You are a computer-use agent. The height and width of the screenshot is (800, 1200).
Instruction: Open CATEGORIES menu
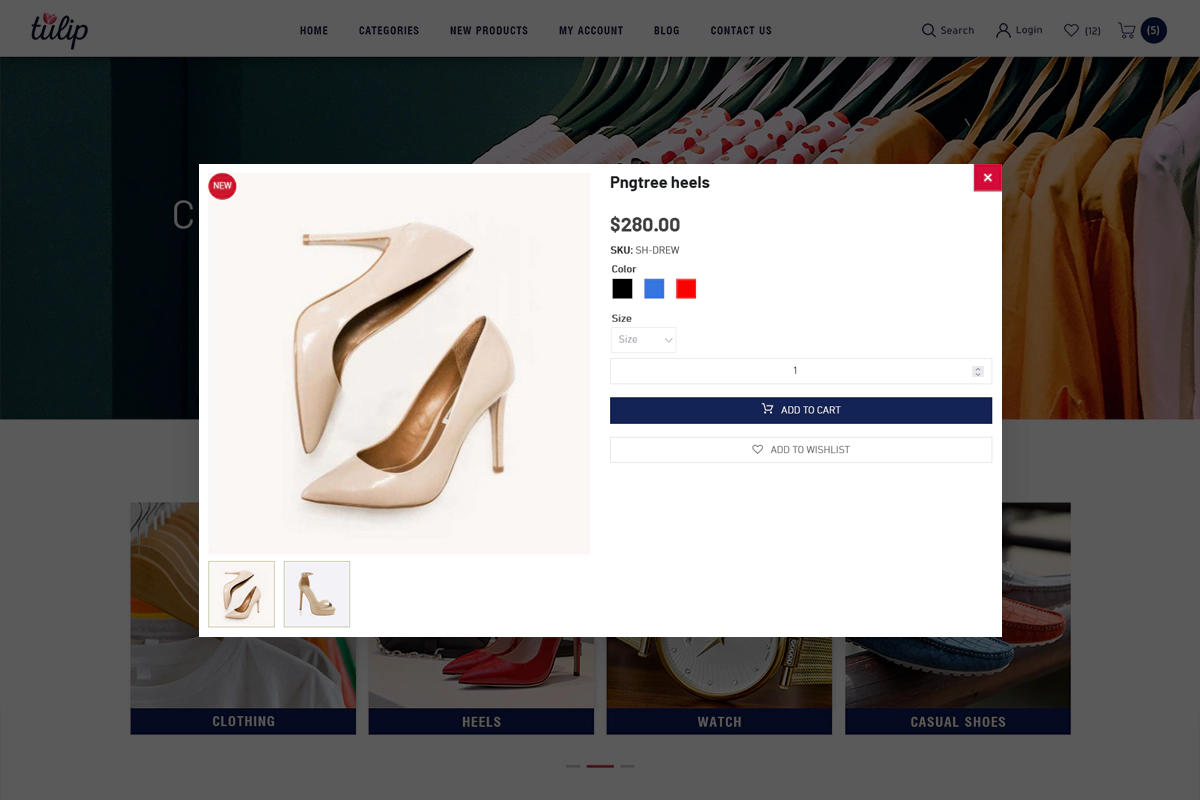tap(389, 31)
